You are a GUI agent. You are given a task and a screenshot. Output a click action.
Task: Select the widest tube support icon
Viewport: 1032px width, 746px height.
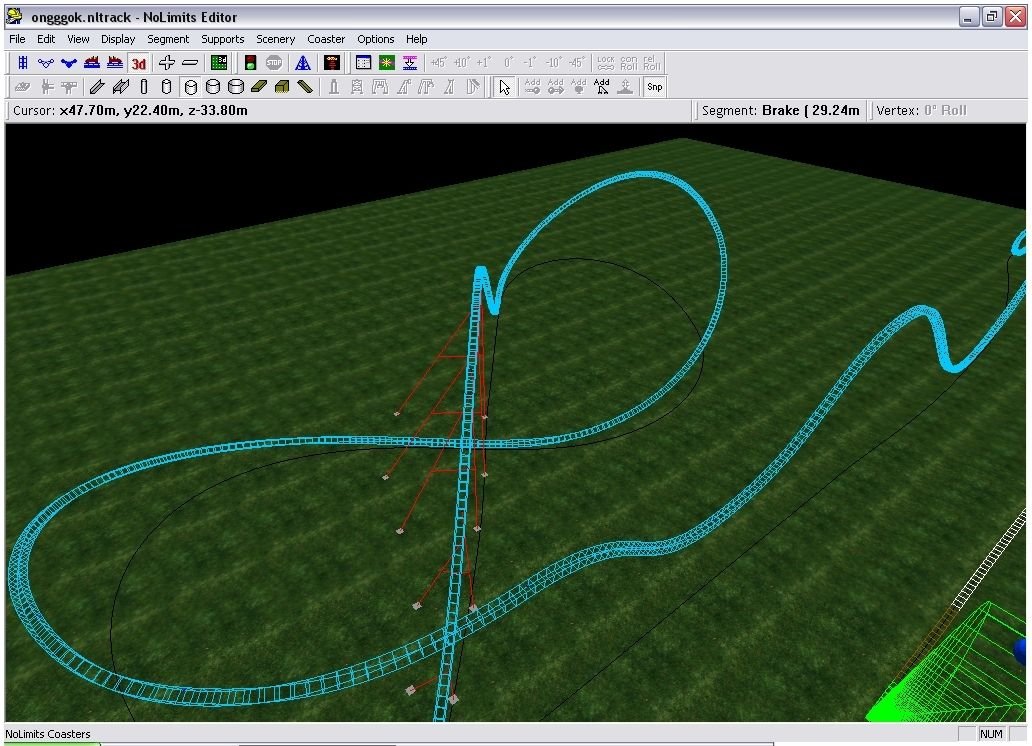point(236,87)
